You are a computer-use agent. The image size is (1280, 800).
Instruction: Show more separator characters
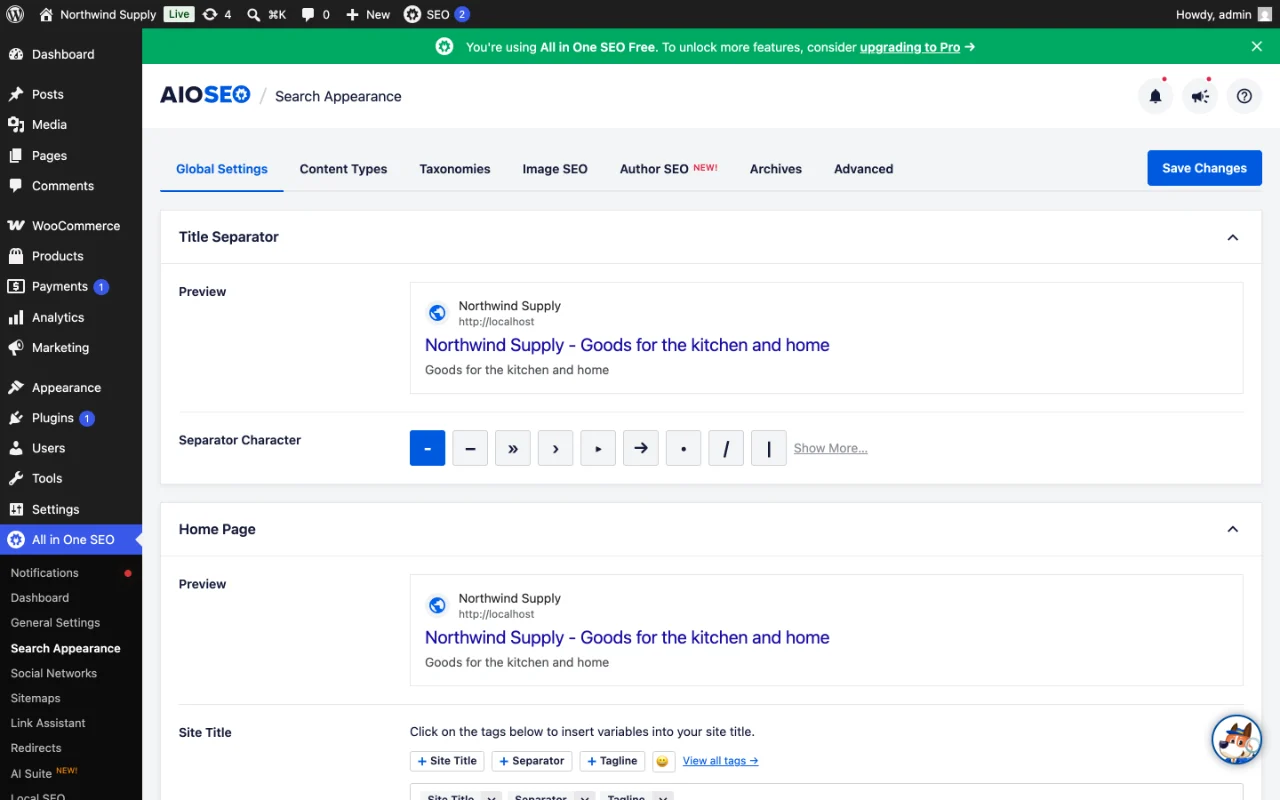[x=830, y=448]
